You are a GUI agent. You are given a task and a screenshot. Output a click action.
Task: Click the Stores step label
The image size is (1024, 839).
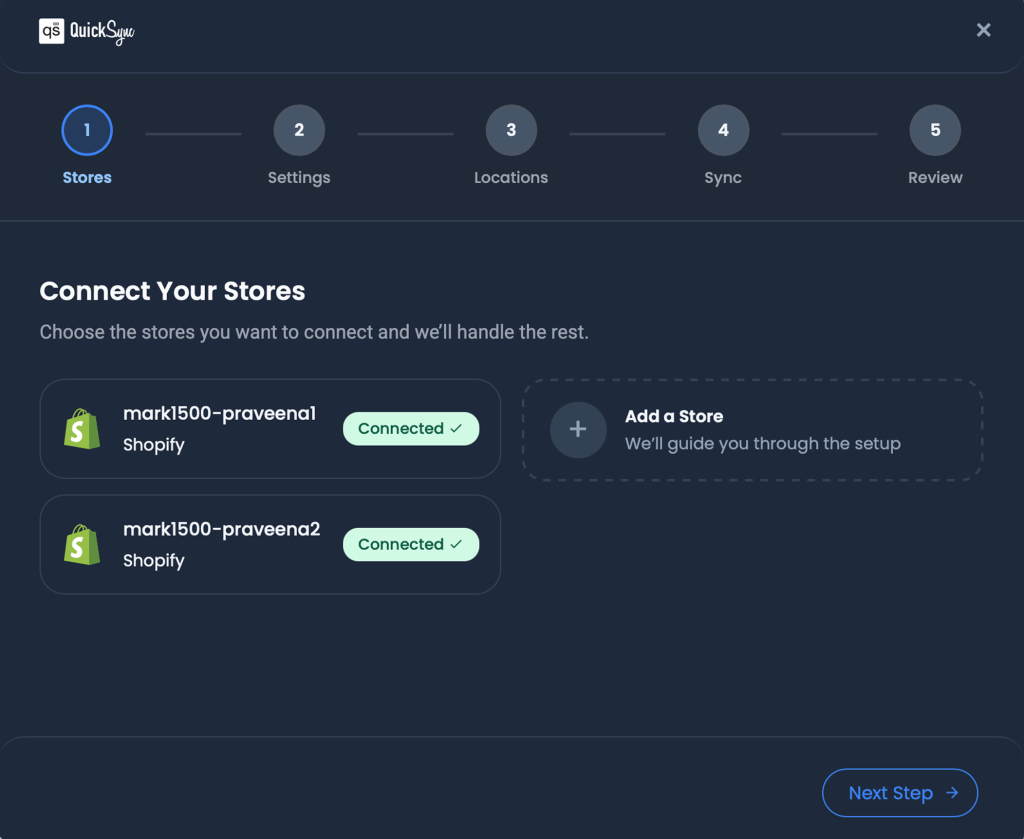pyautogui.click(x=87, y=177)
